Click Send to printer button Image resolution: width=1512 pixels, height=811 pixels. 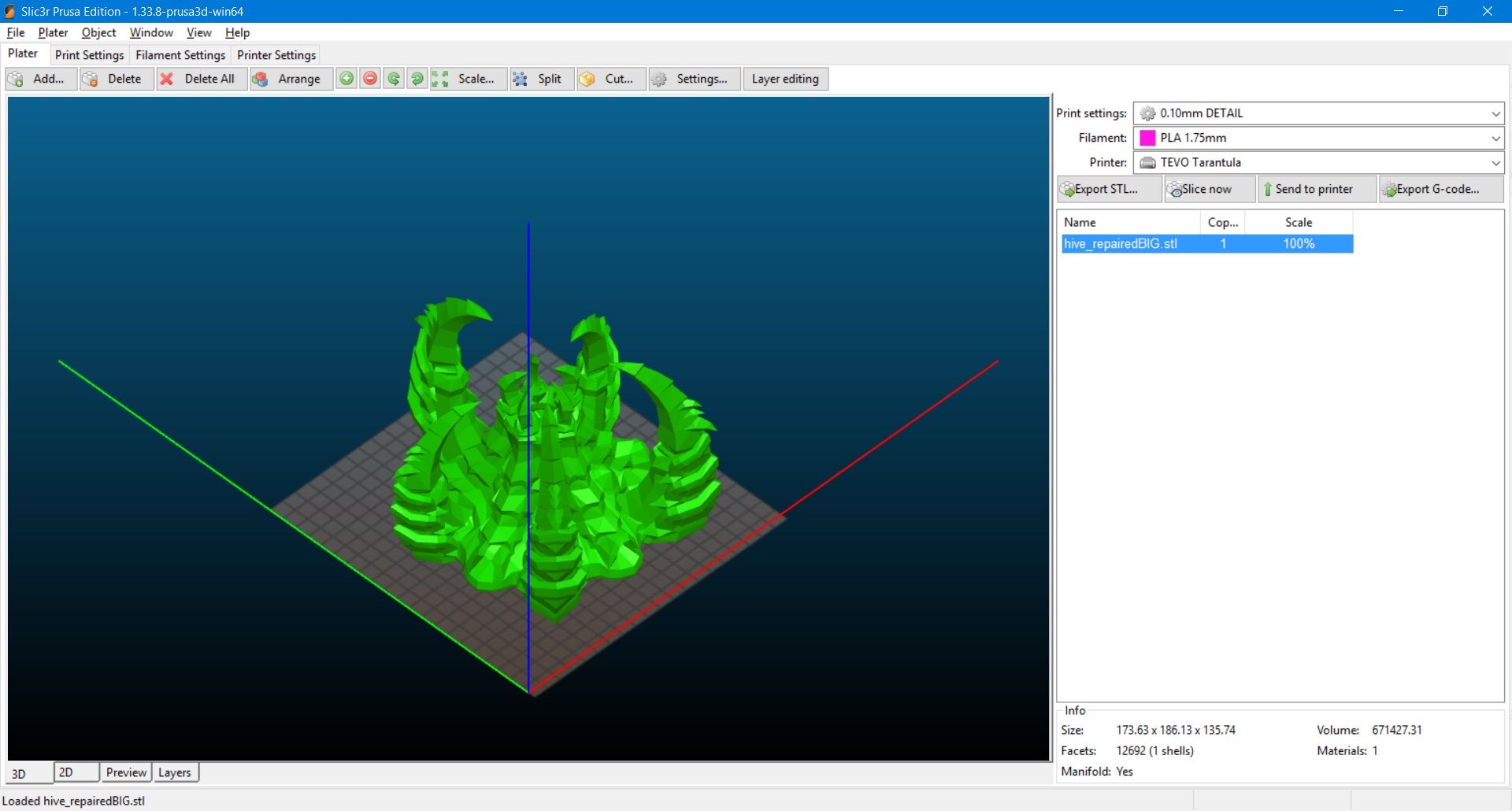pos(1317,189)
